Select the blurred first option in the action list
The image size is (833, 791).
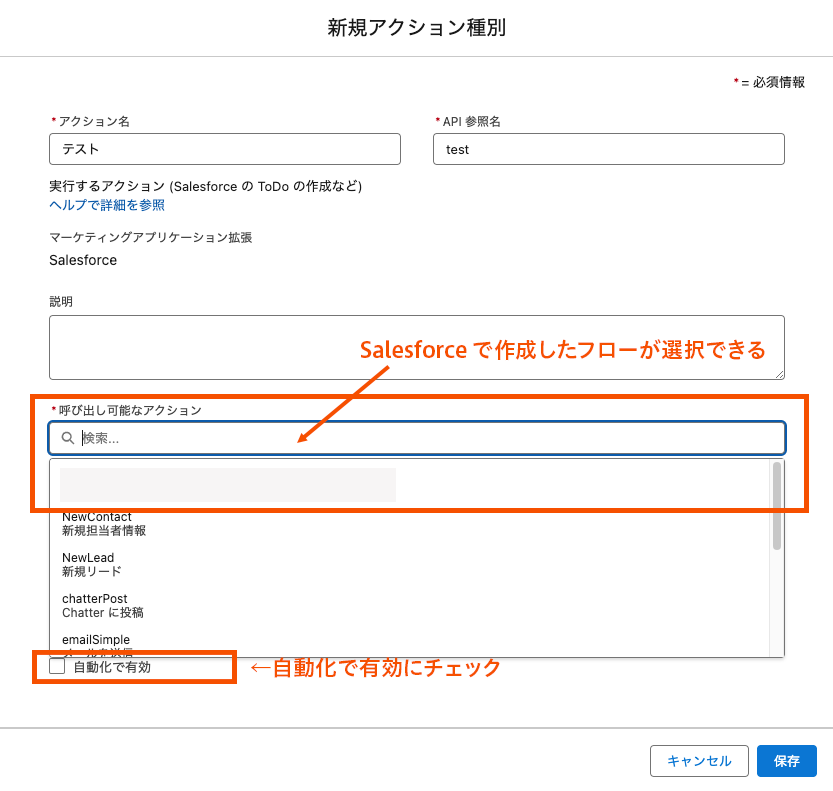228,484
